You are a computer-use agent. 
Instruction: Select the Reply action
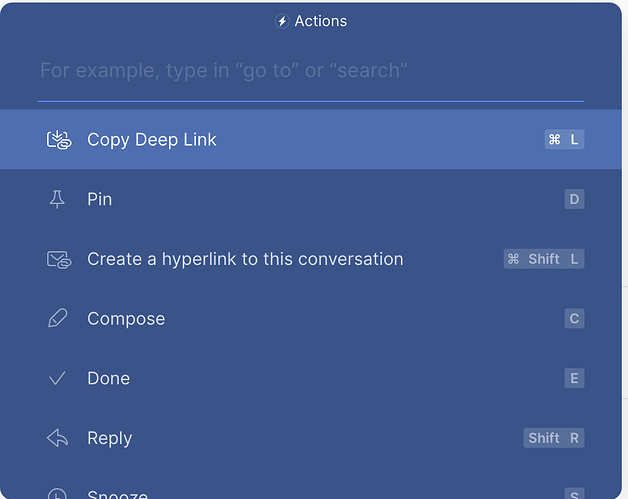coord(109,438)
